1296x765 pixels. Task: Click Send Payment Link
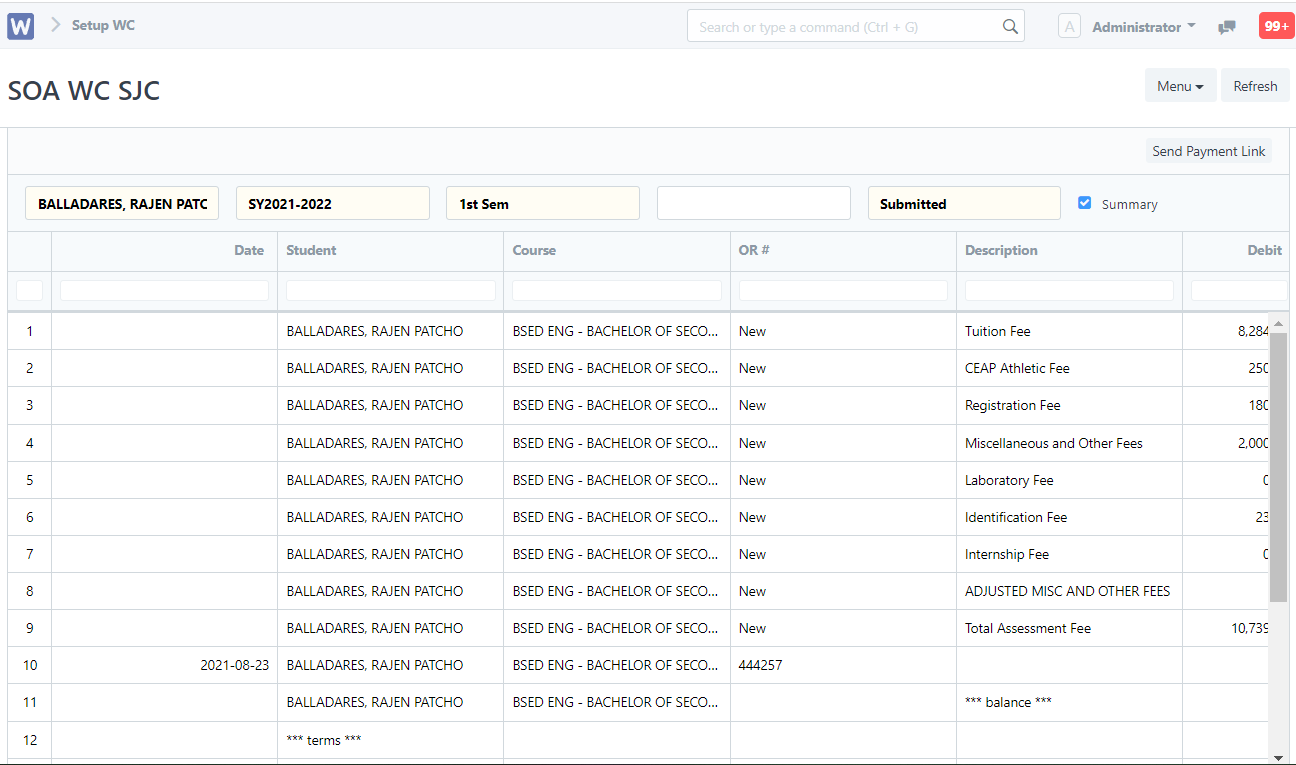coord(1208,150)
